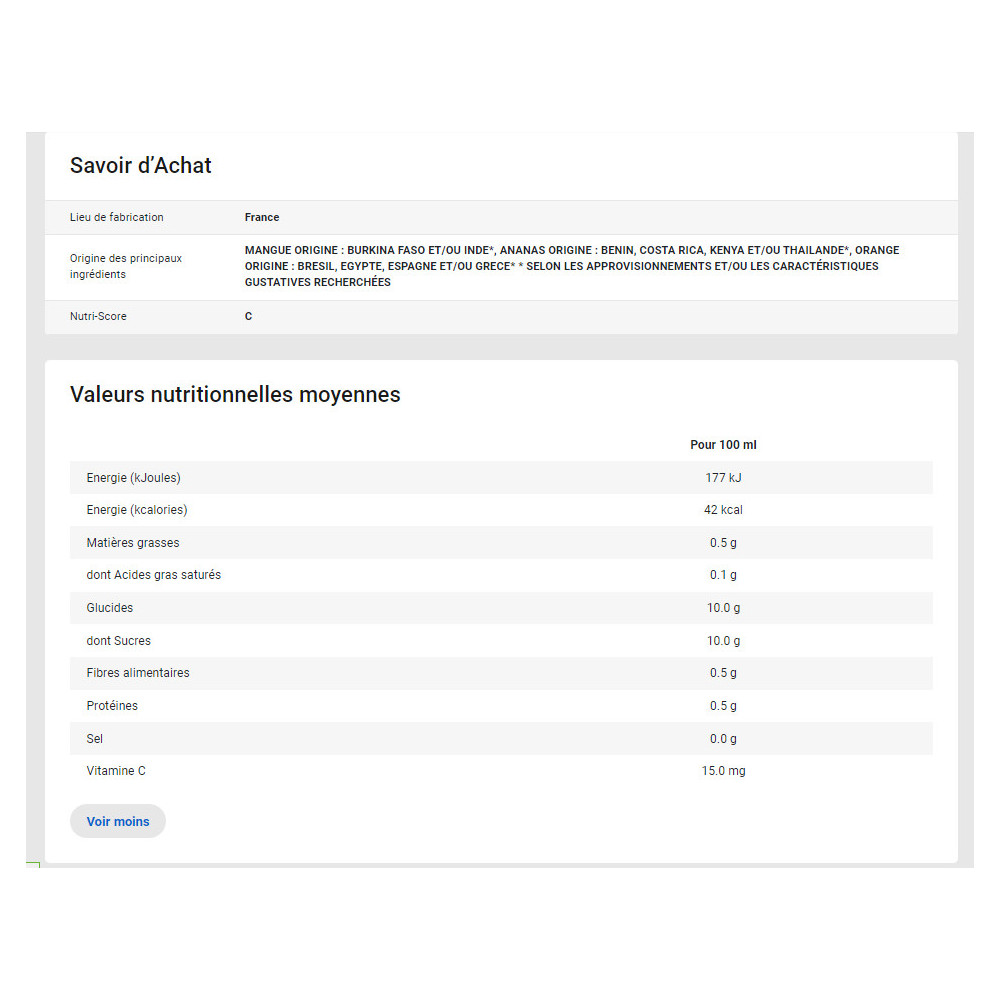Select the Lieu de fabrication row label
1000x1000 pixels.
click(x=117, y=217)
